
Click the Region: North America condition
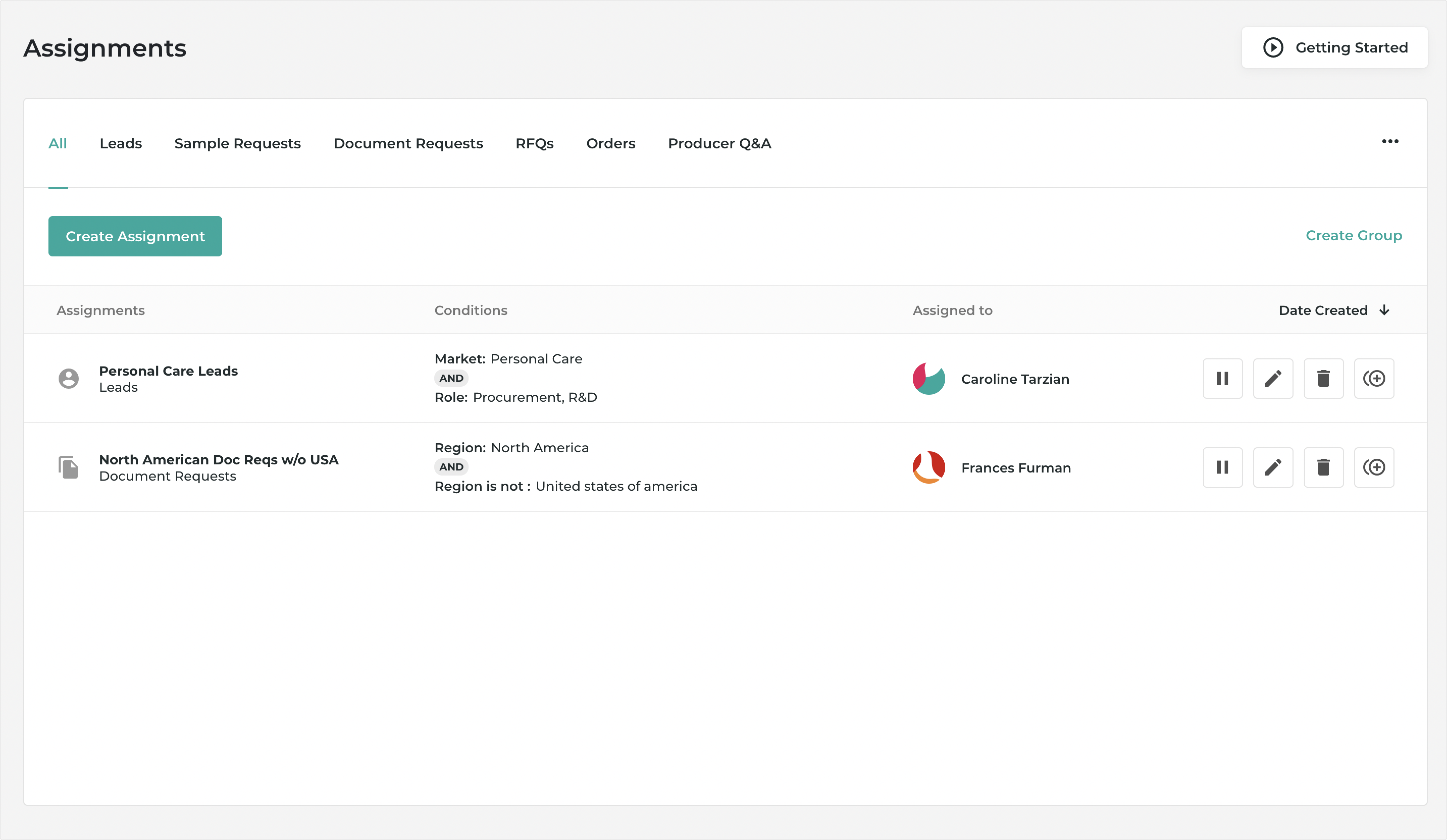(512, 448)
